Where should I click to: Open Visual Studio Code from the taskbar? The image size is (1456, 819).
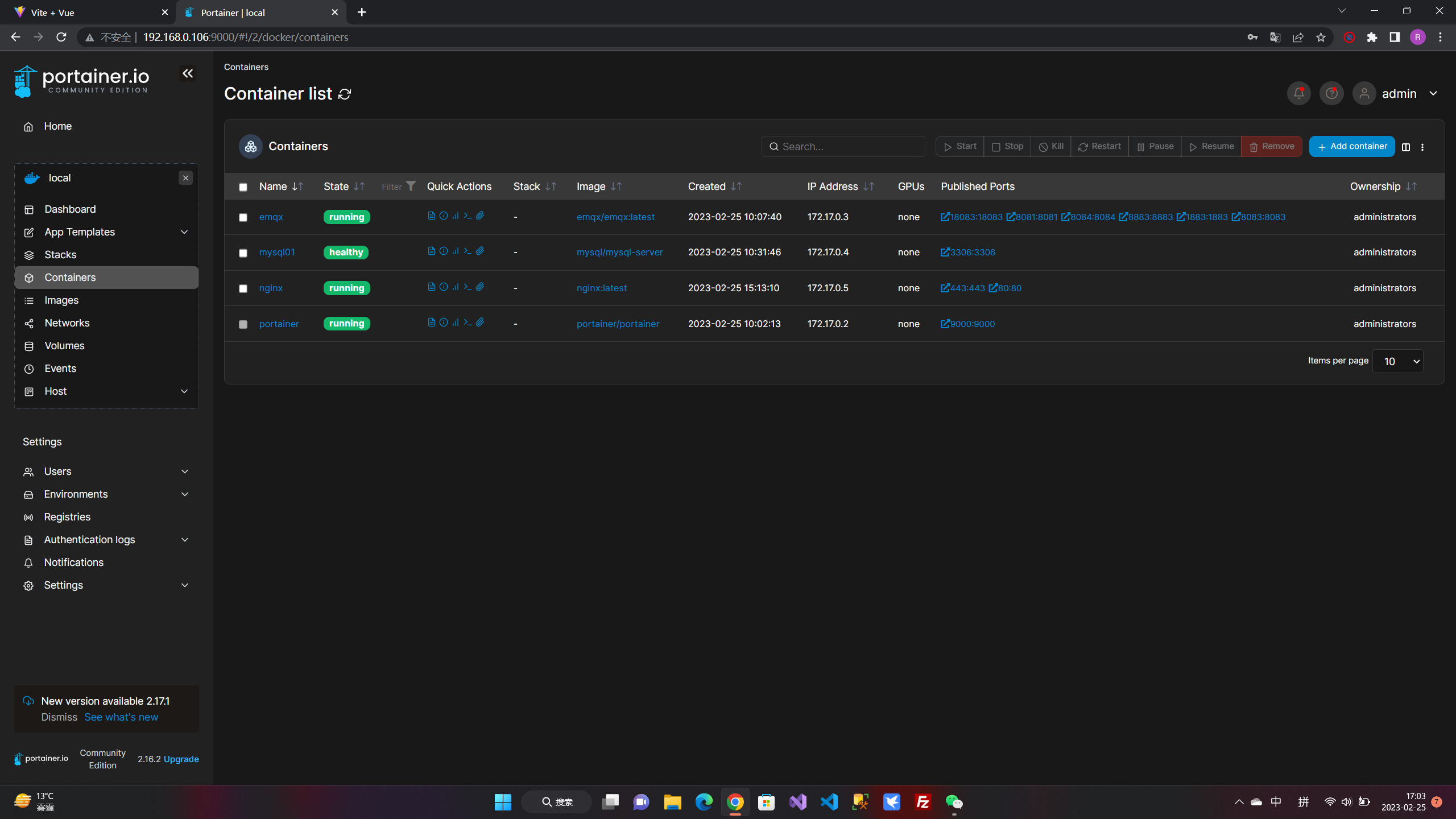point(829,802)
